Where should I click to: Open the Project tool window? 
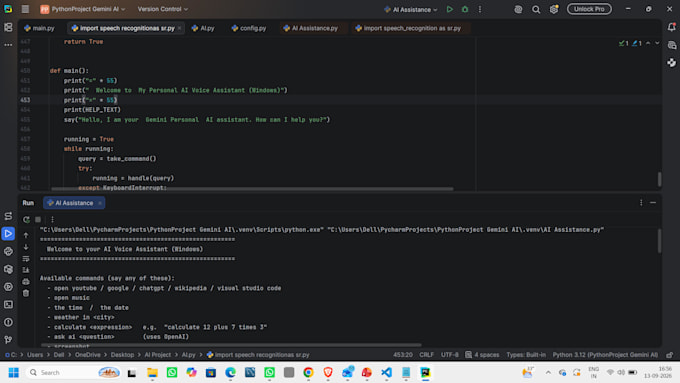pos(8,27)
